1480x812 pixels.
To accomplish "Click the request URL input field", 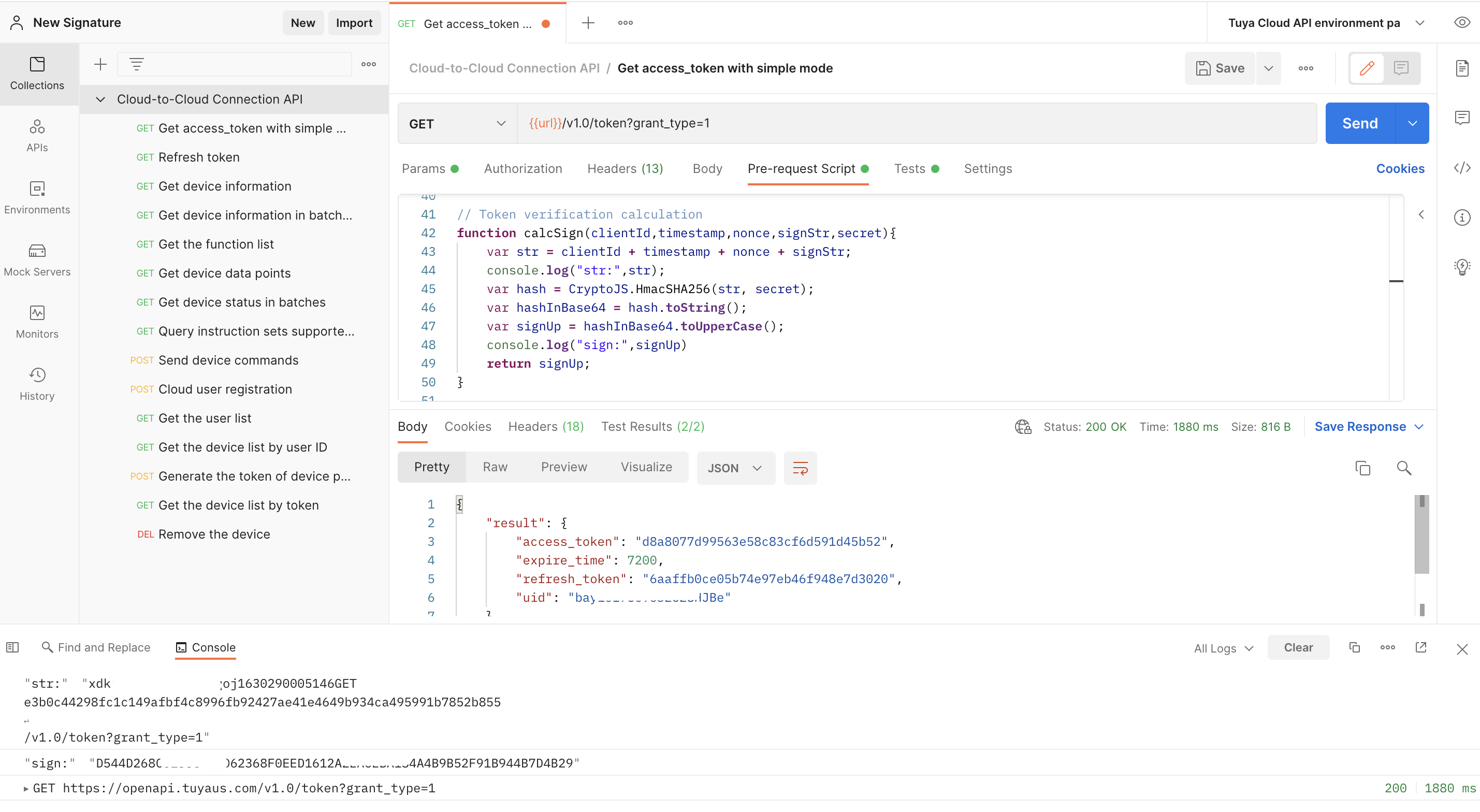I will [917, 124].
